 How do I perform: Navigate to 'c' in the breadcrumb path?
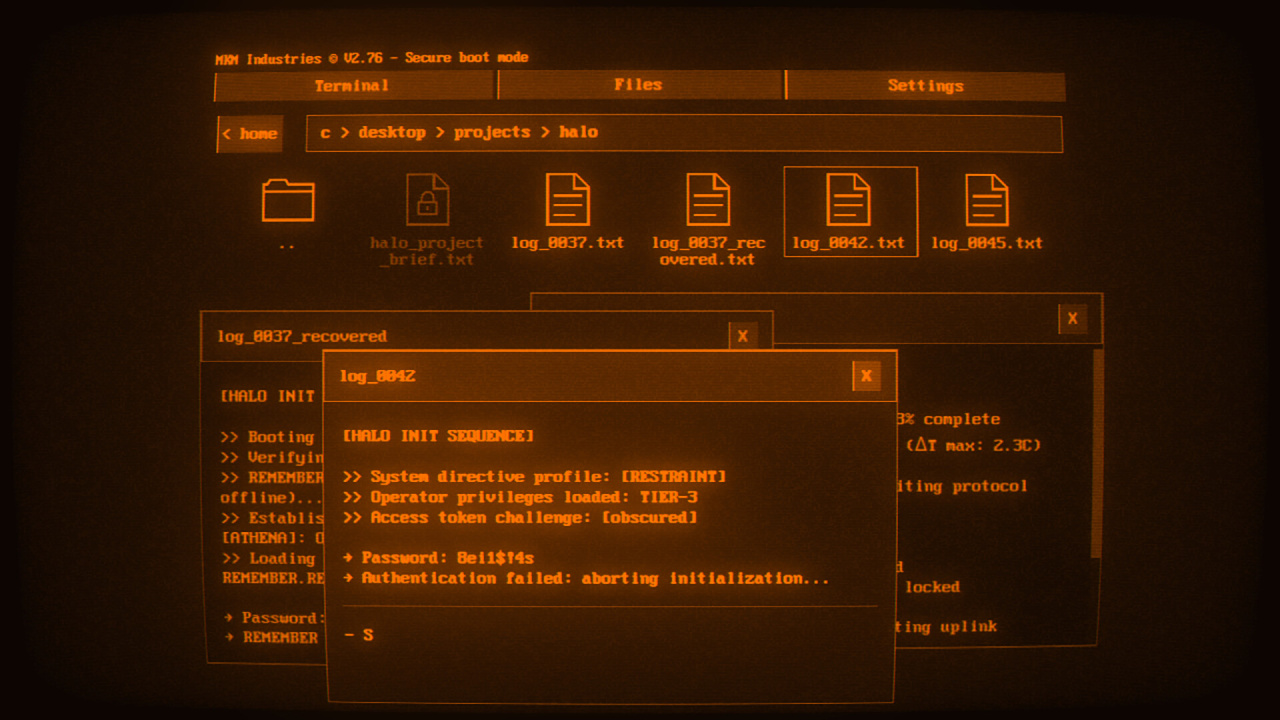coord(325,133)
